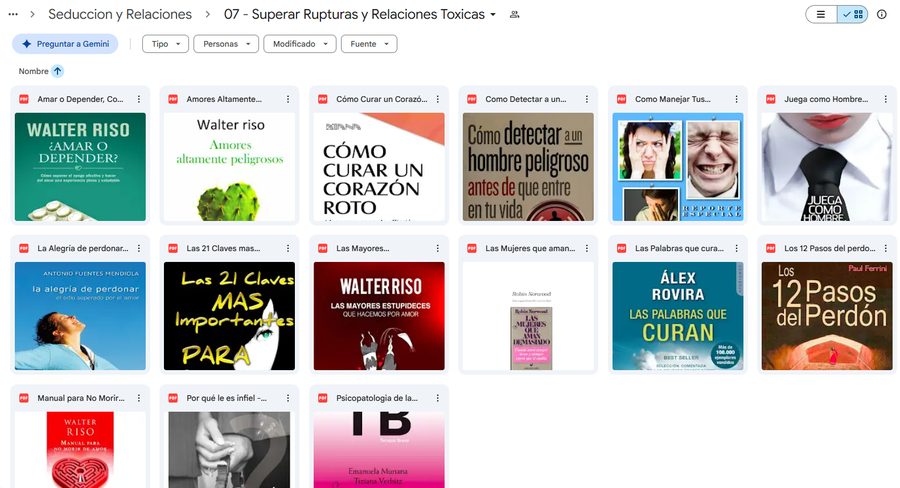900x488 pixels.
Task: Reverse sort direction arrow next to Nombre
Action: (x=57, y=71)
